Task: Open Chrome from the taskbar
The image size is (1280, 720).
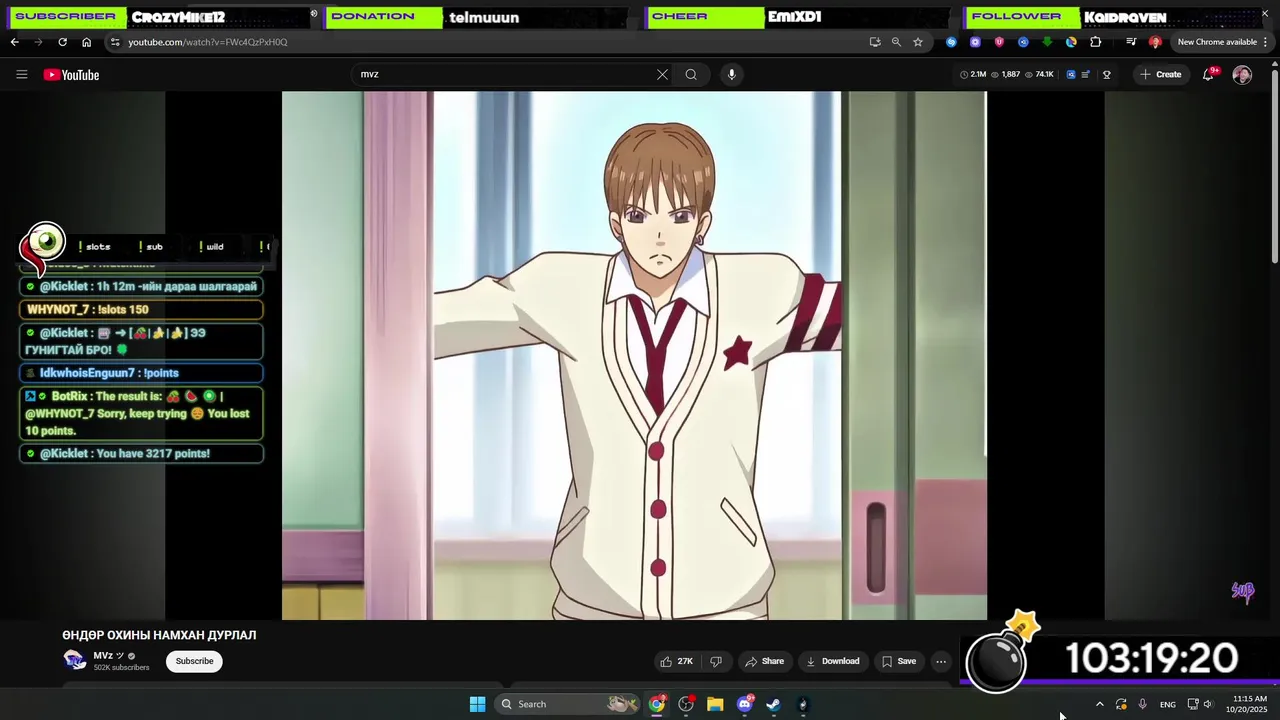Action: point(657,704)
